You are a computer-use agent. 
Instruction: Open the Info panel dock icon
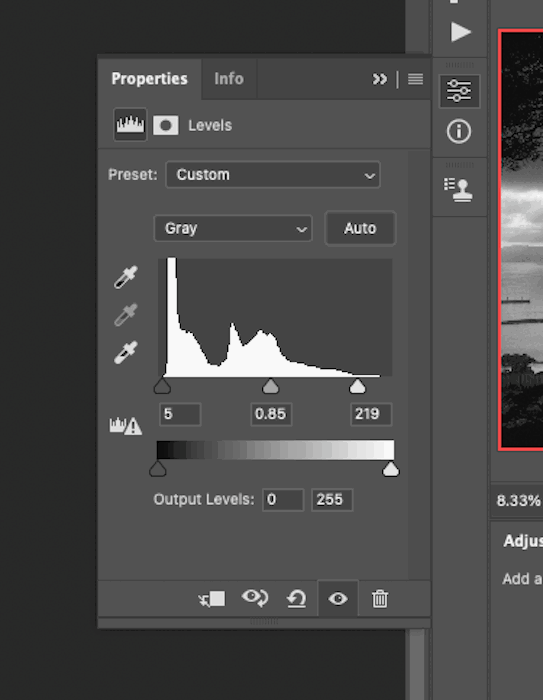point(459,132)
